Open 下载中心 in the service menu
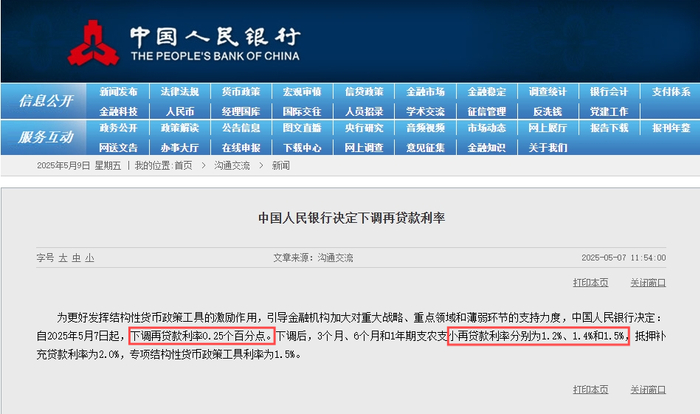Viewport: 700px width, 414px height. click(x=302, y=148)
